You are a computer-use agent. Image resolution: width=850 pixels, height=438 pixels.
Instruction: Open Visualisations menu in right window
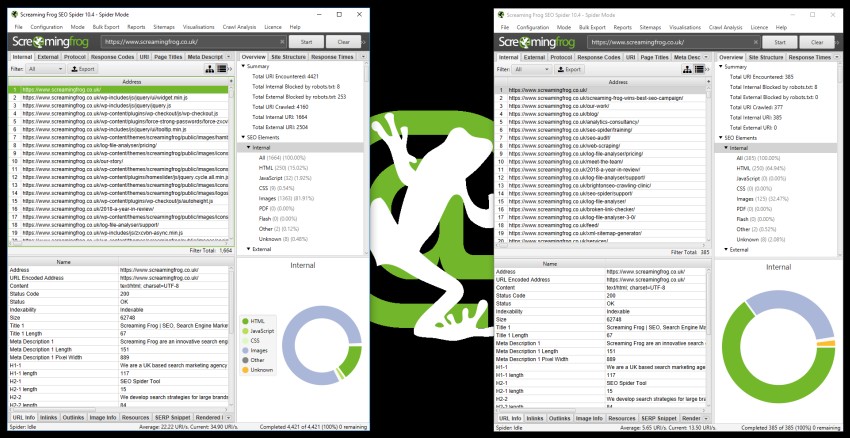(685, 27)
